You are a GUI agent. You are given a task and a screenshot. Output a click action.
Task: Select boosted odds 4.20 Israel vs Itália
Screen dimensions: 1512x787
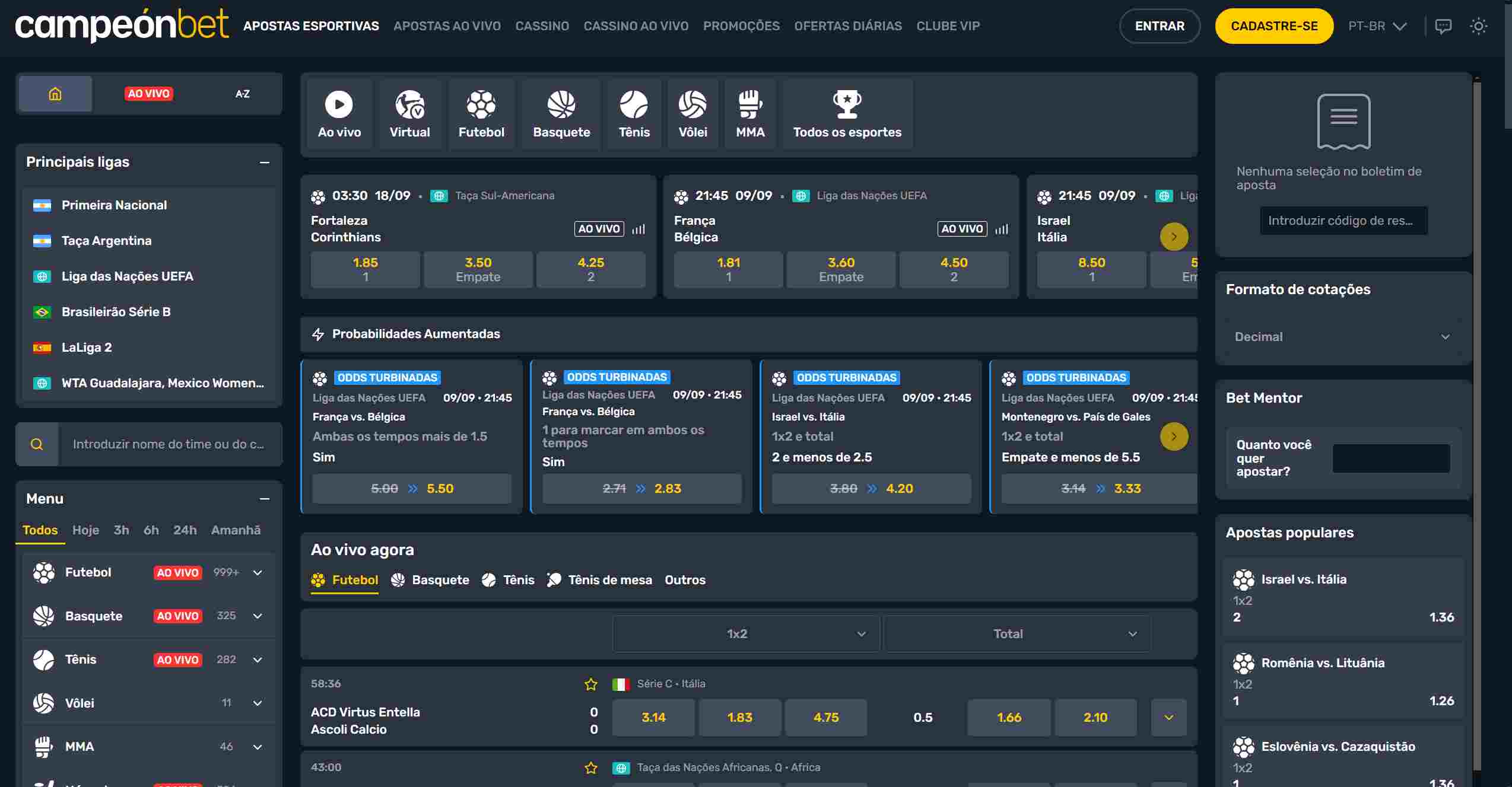pyautogui.click(x=871, y=489)
